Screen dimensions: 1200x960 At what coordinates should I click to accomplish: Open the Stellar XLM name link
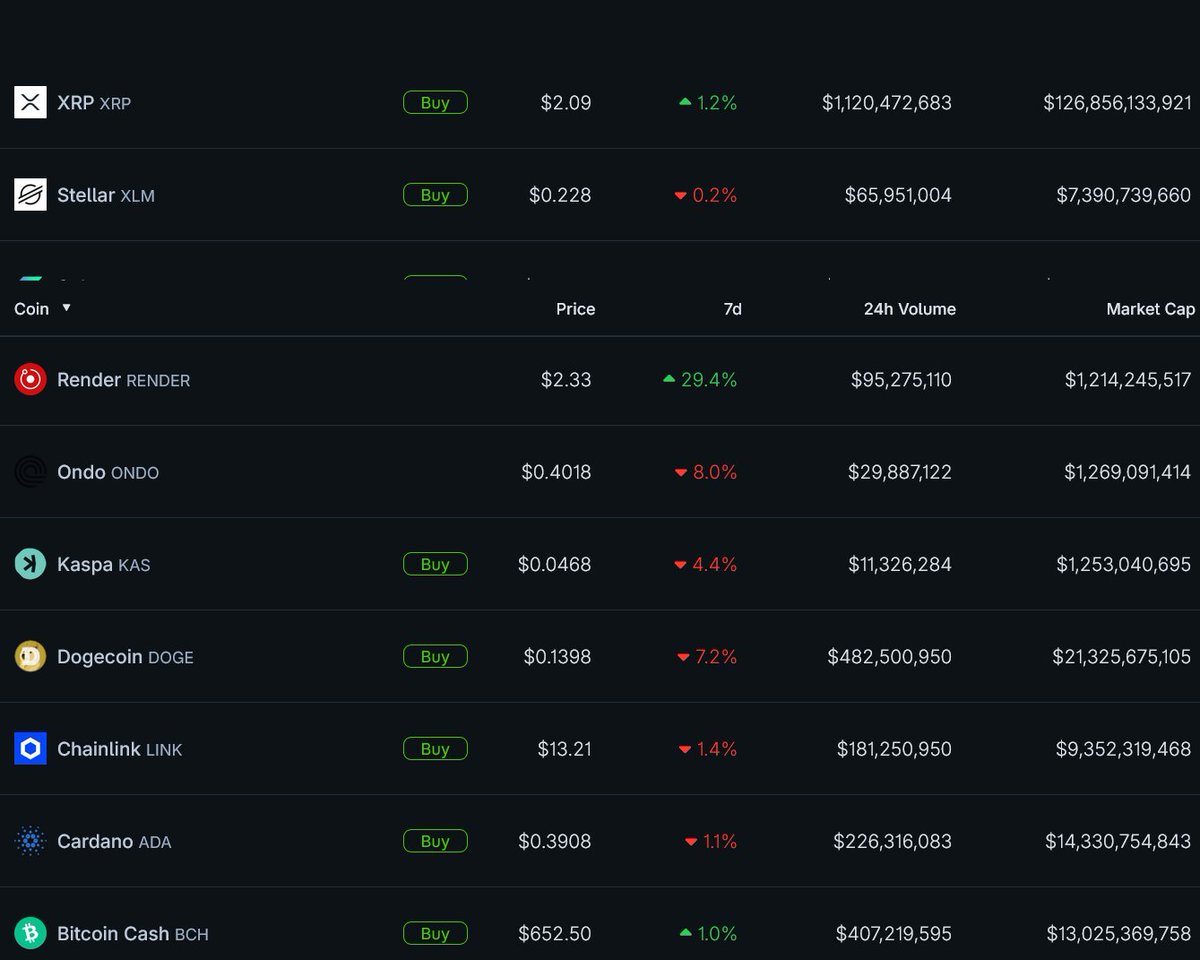(106, 195)
